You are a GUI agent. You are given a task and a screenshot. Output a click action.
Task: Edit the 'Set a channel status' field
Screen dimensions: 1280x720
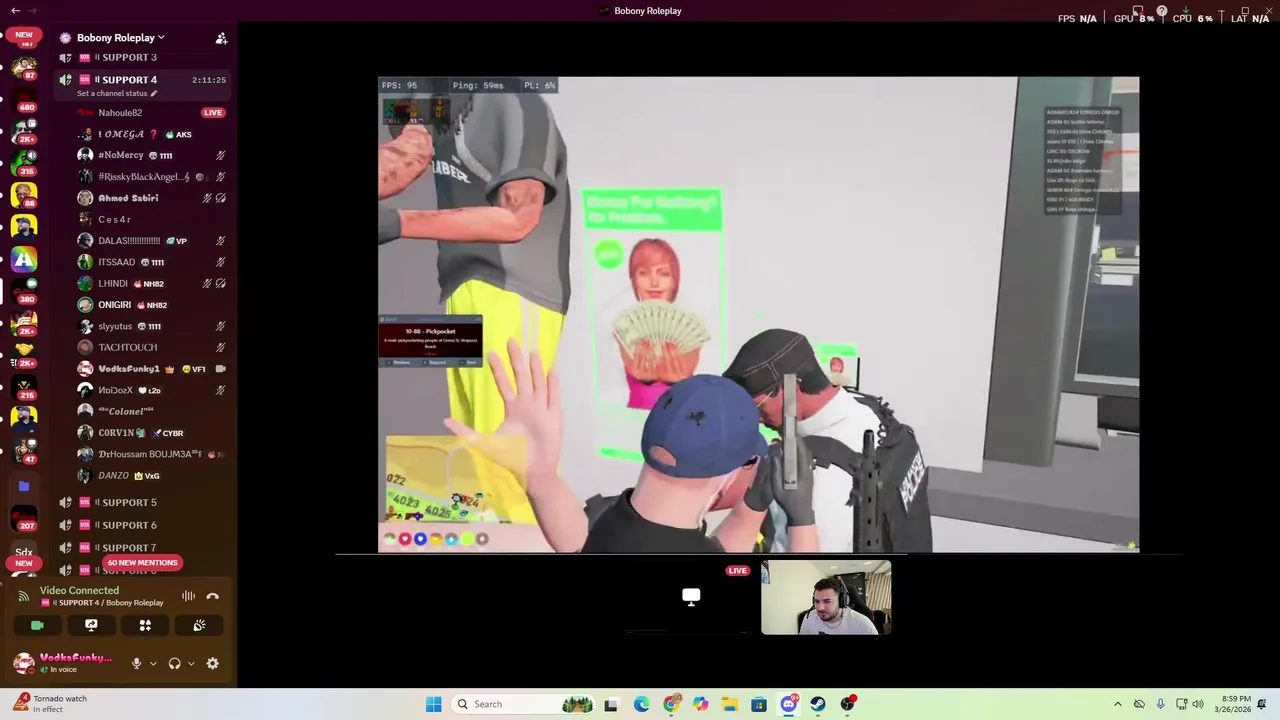(x=117, y=93)
